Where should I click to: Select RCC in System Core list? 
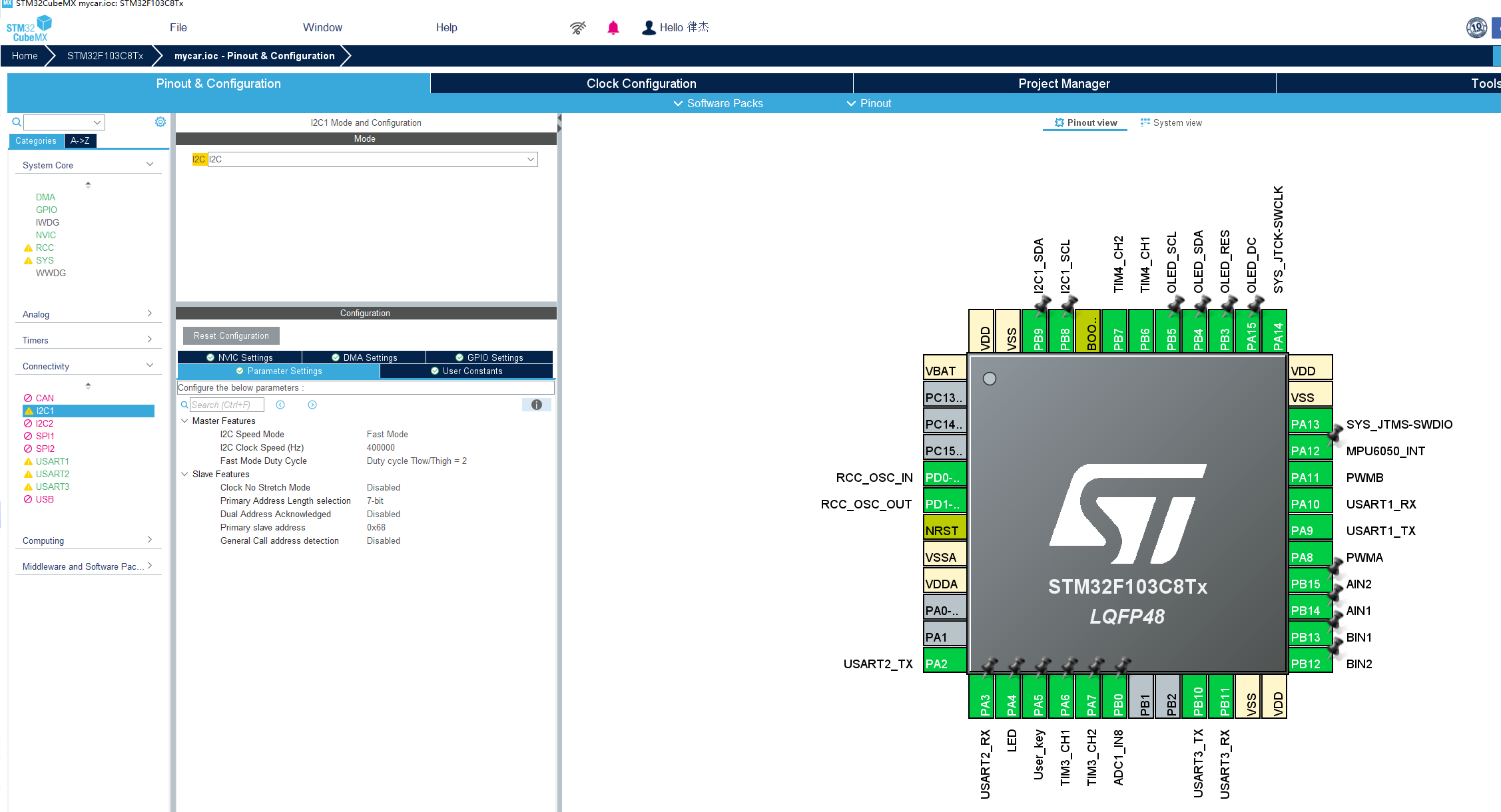point(45,248)
